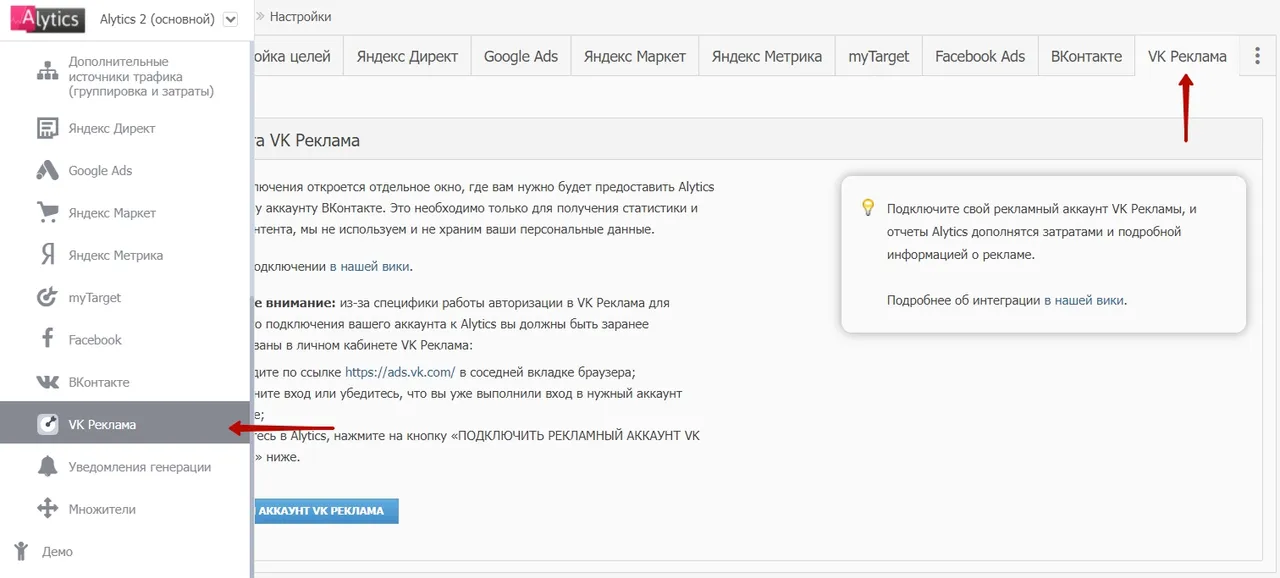
Task: Click the Настройки breadcrumb
Action: 300,17
